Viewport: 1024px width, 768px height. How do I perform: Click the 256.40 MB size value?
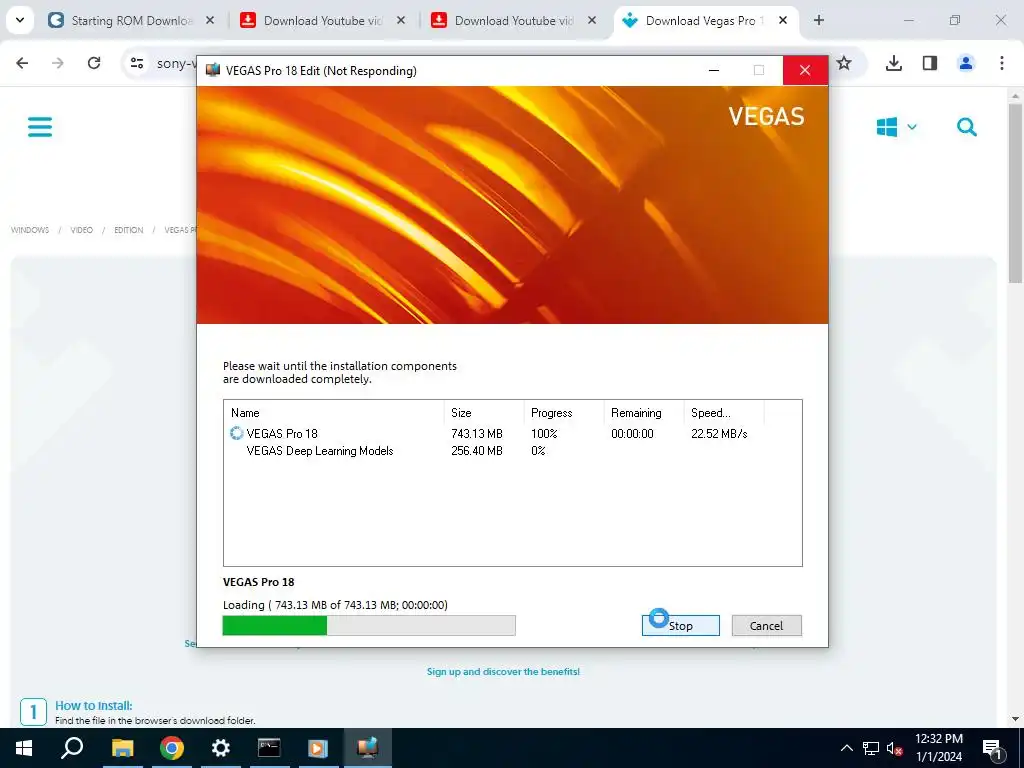coord(477,451)
